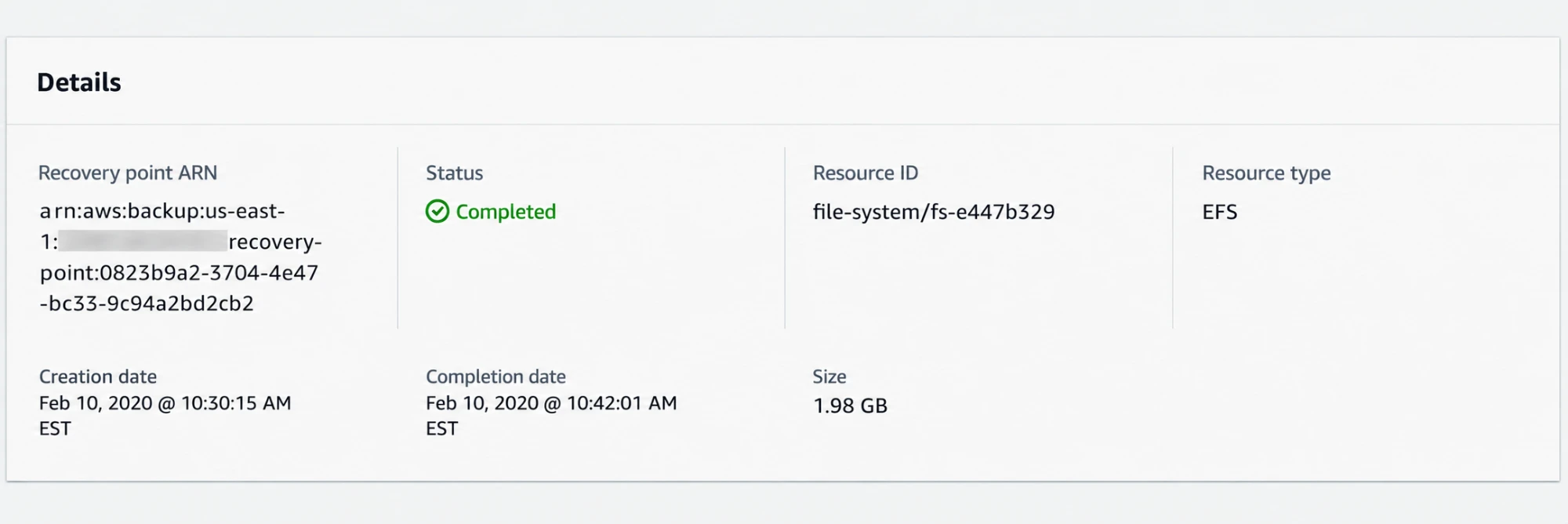Select the Resource type label
Image resolution: width=1568 pixels, height=524 pixels.
point(1267,173)
